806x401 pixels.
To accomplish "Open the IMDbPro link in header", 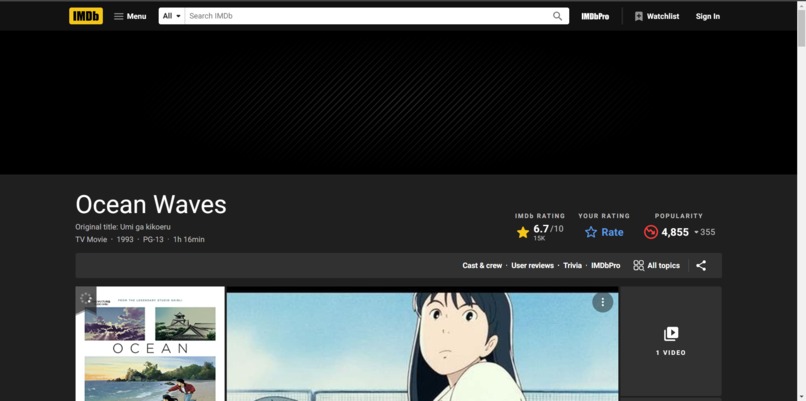I will (595, 16).
